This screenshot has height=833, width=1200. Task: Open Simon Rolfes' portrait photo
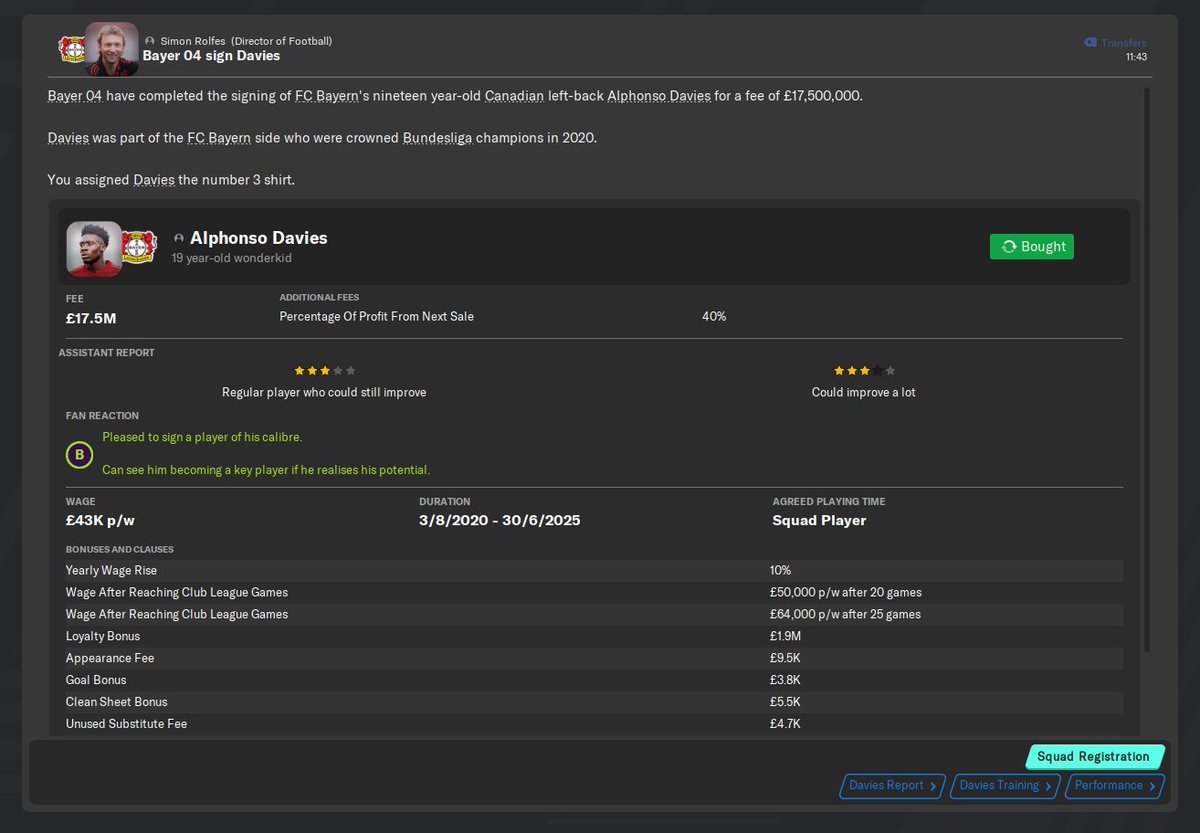pos(112,49)
